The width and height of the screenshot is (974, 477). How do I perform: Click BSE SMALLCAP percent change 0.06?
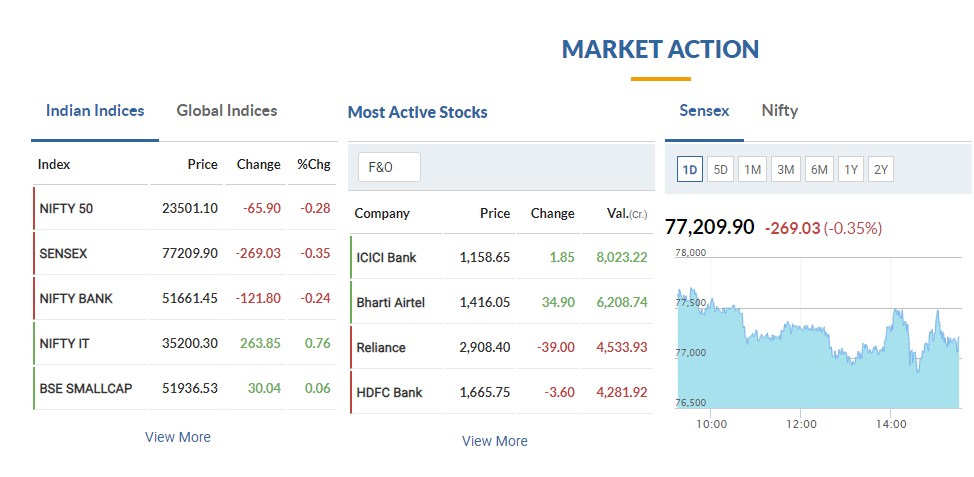(317, 388)
